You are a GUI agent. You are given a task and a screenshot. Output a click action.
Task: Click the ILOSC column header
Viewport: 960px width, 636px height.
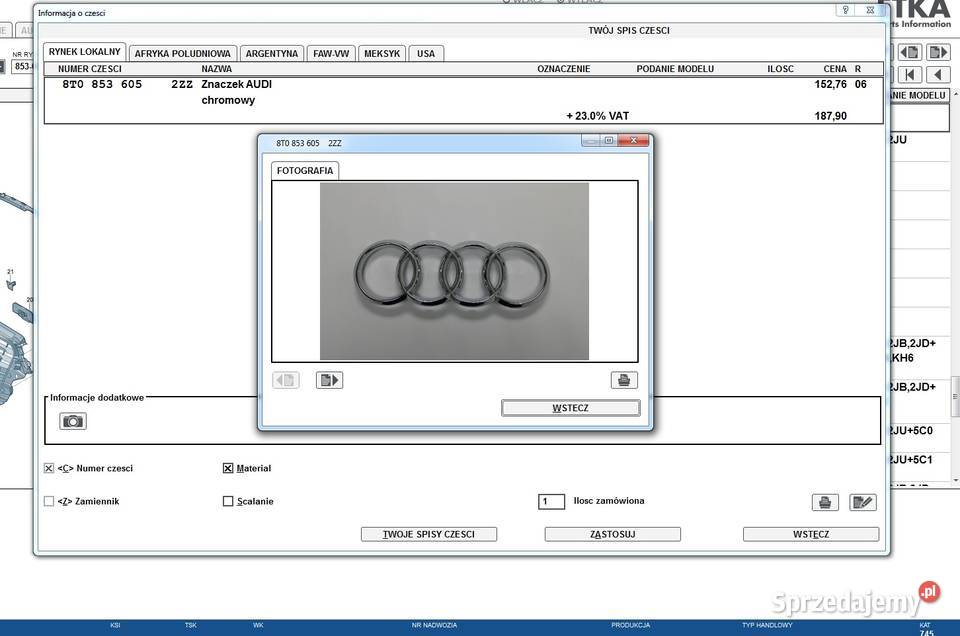click(x=781, y=69)
